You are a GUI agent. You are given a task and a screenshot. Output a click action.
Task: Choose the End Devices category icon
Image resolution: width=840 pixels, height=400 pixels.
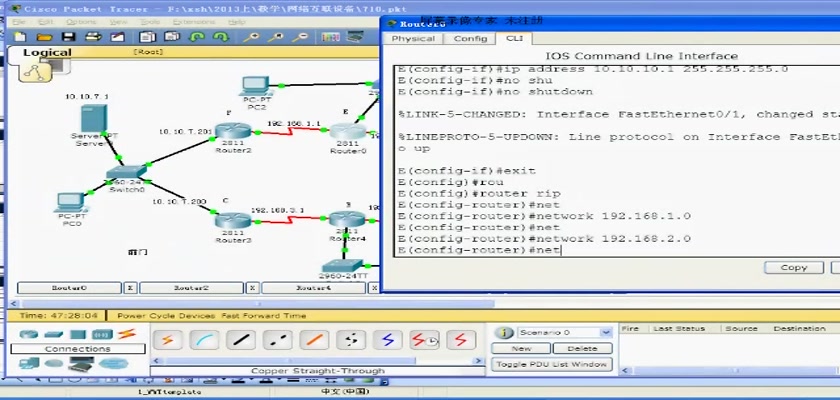click(x=29, y=364)
